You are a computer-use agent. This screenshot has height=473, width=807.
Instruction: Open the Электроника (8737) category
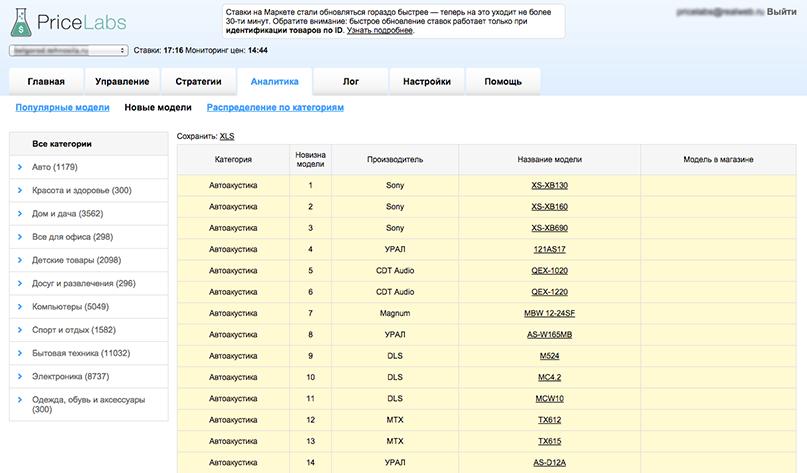click(71, 376)
